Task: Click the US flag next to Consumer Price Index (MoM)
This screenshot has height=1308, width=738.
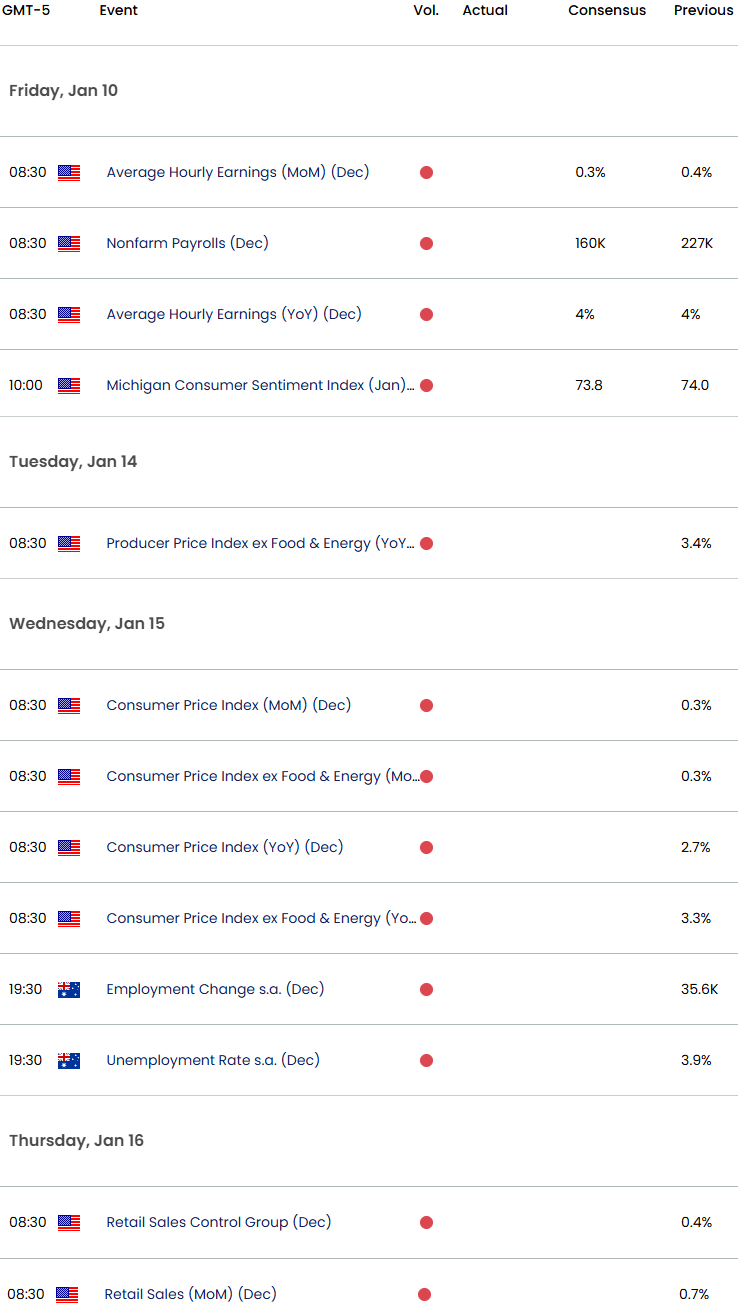Action: (68, 705)
